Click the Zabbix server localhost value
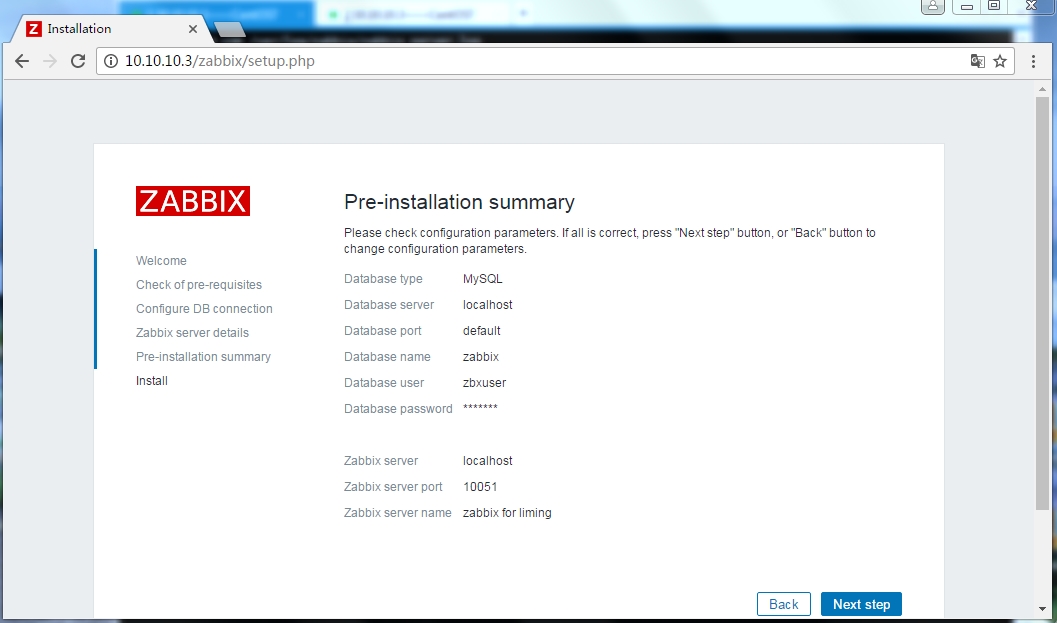This screenshot has width=1057, height=623. tap(487, 461)
